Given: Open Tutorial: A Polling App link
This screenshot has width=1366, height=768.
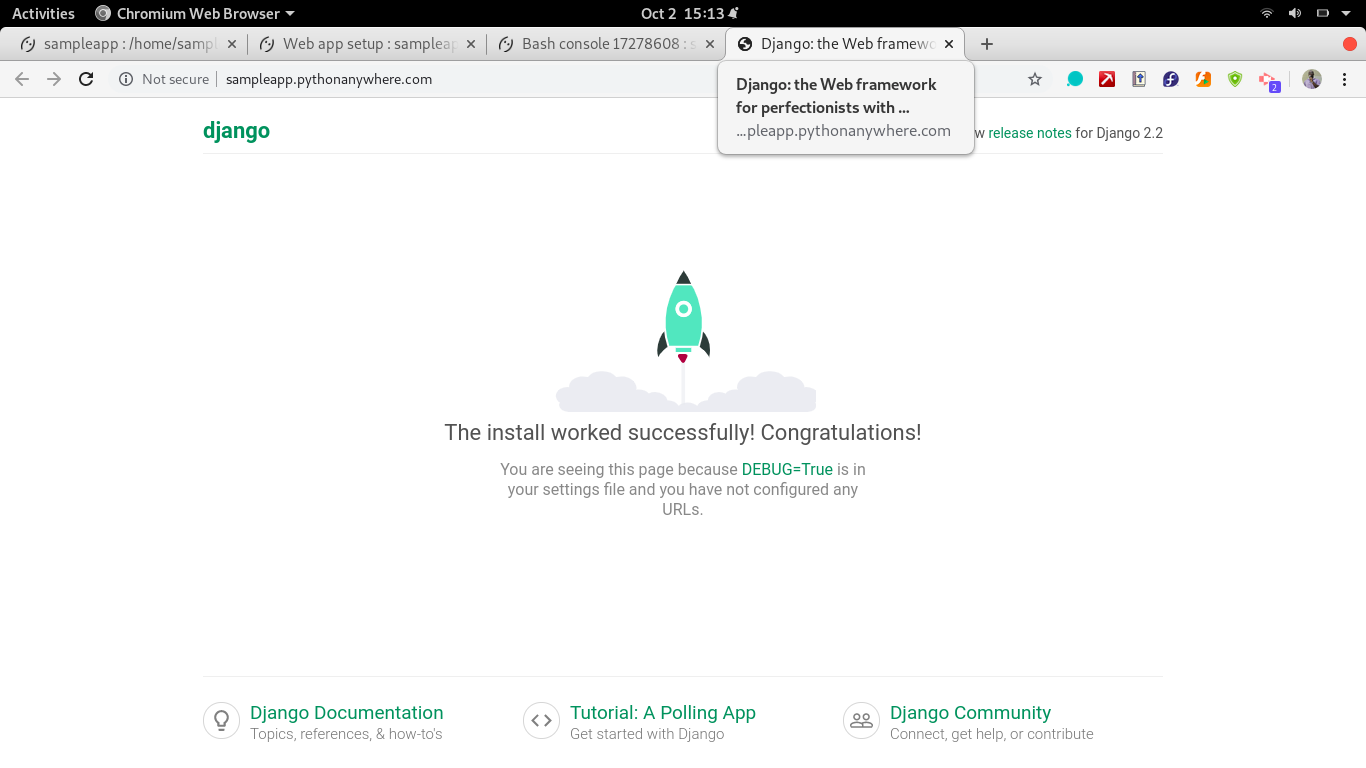Looking at the screenshot, I should coord(663,712).
